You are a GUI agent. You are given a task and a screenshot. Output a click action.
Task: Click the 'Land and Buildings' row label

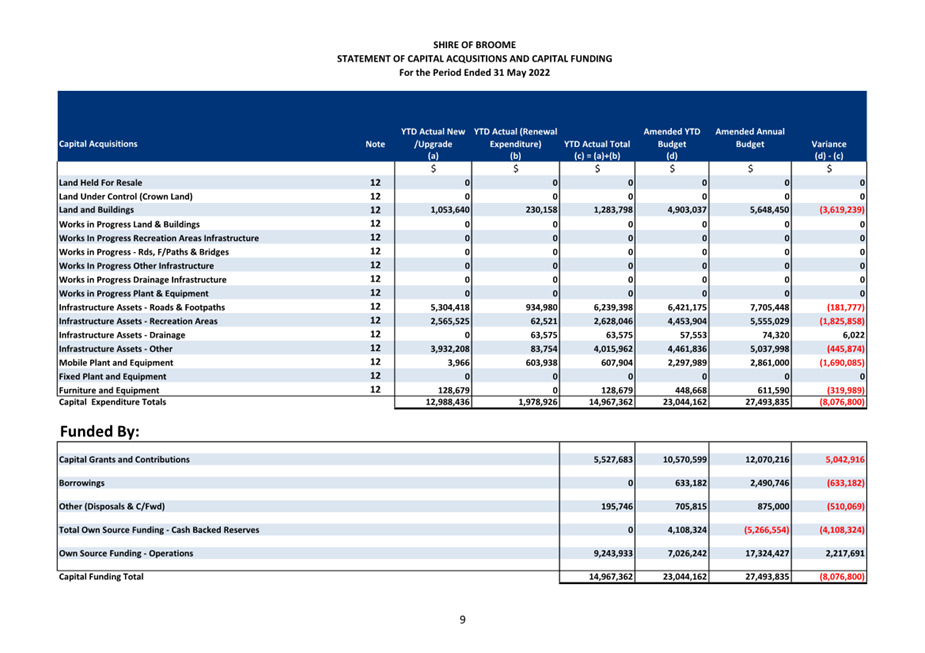(x=96, y=210)
